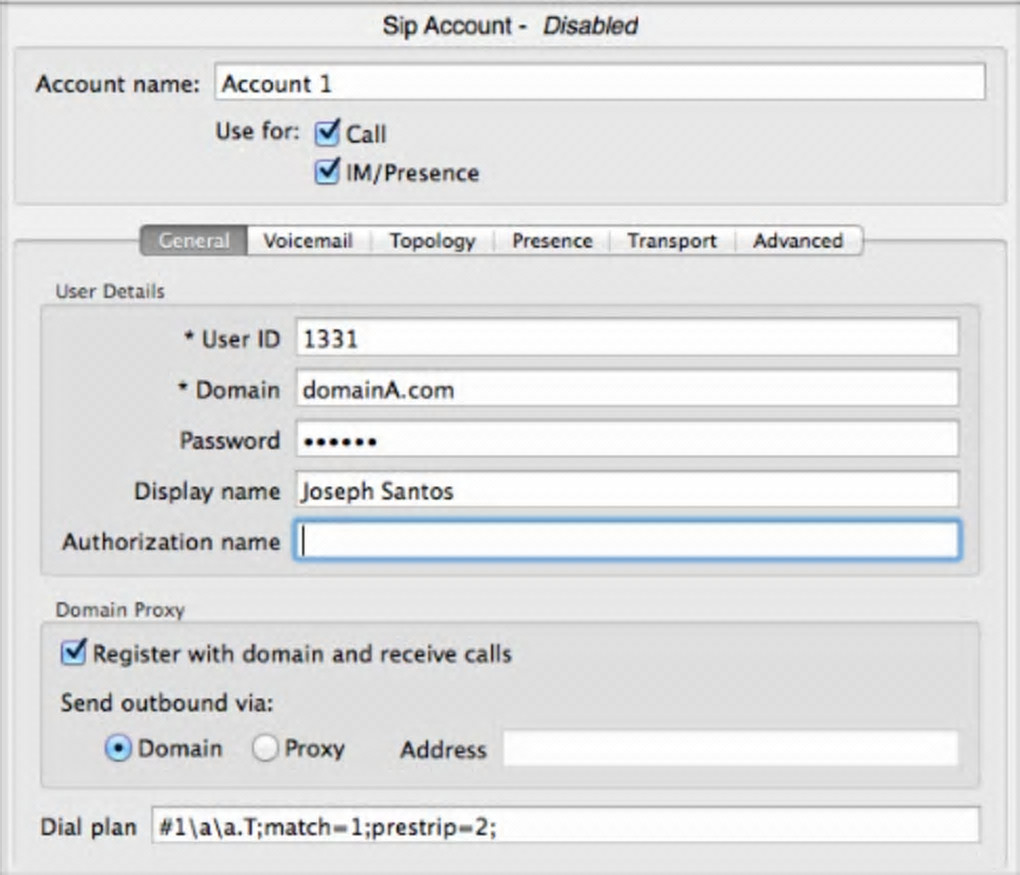
Task: Click the Domain text field containing domainA.com
Action: pyautogui.click(x=627, y=389)
